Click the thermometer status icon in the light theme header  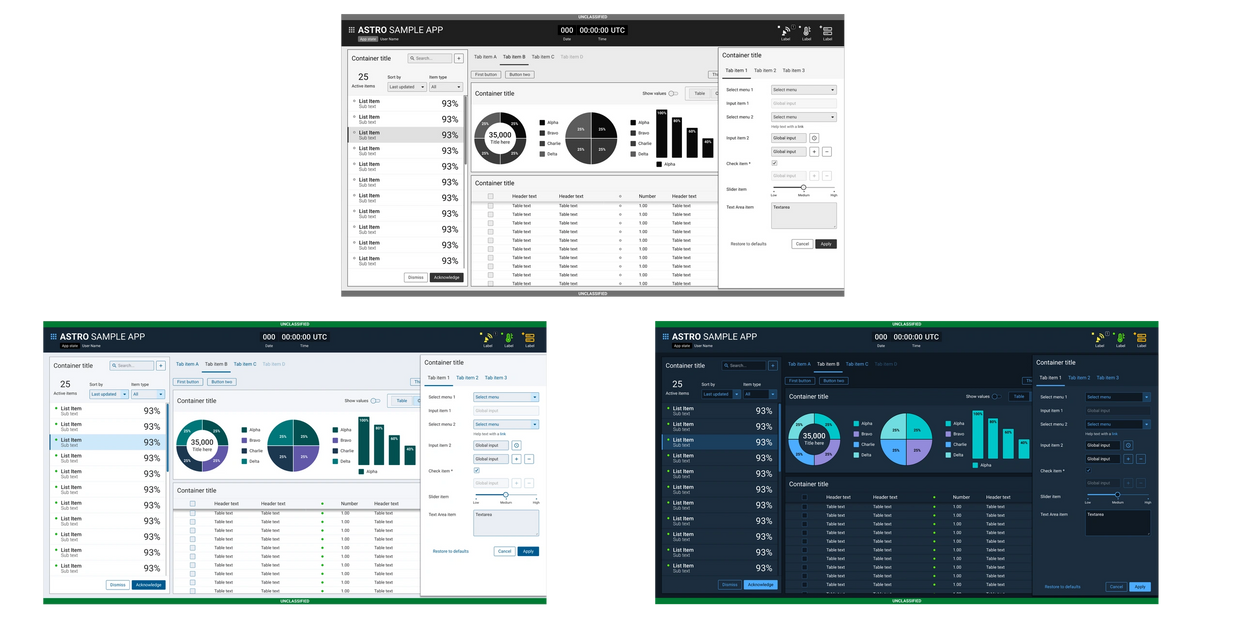[507, 337]
